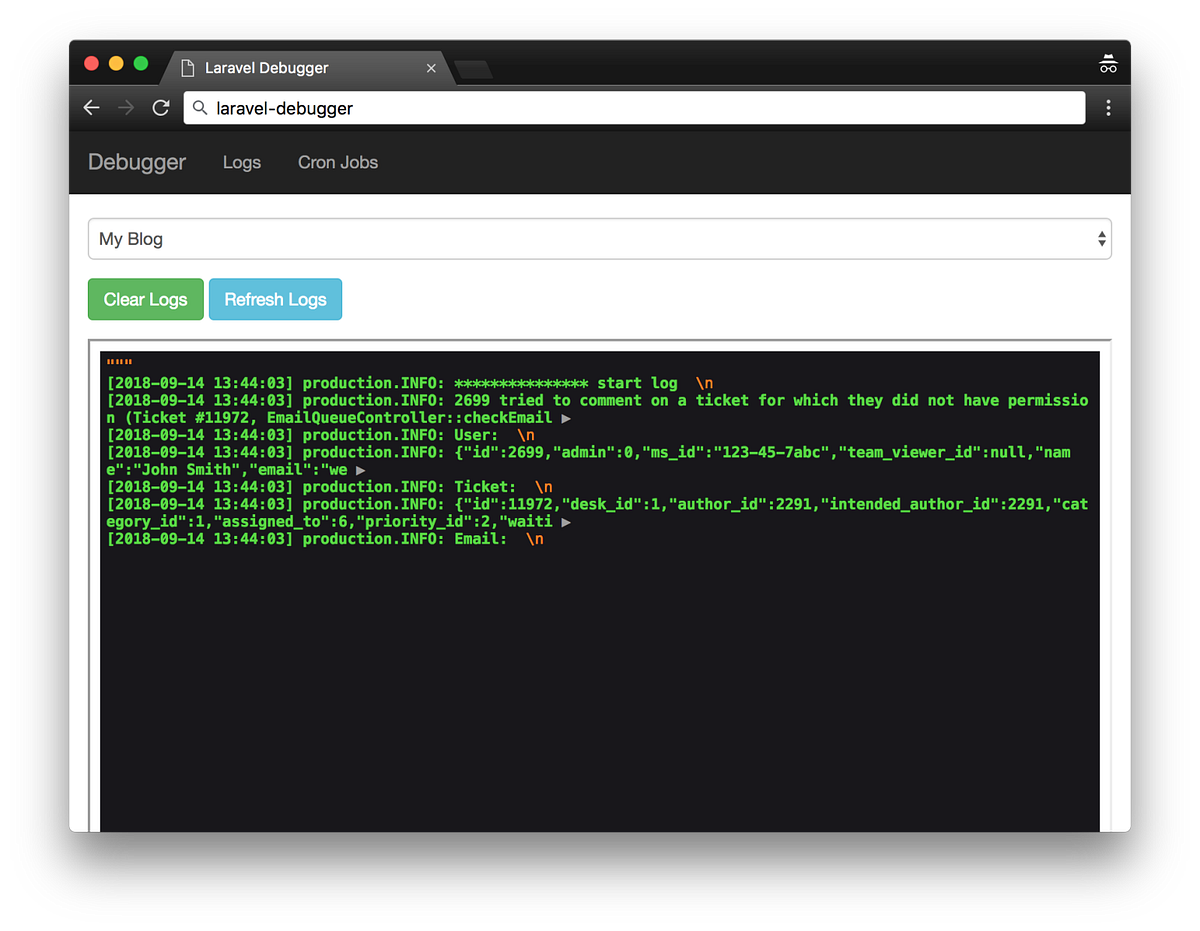Expand the truncated EmailQueueController log entry
Image resolution: width=1200 pixels, height=931 pixels.
pyautogui.click(x=567, y=418)
